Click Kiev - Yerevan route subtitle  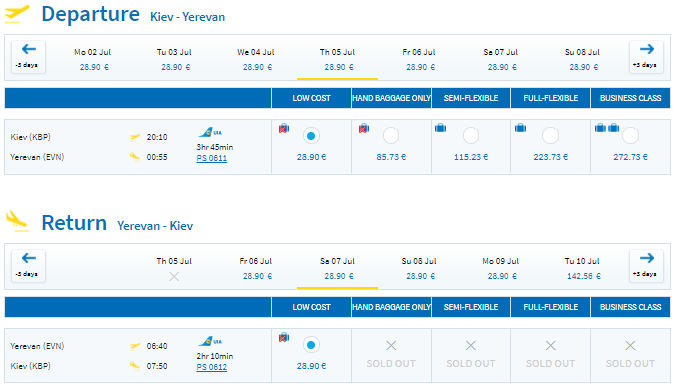point(188,17)
